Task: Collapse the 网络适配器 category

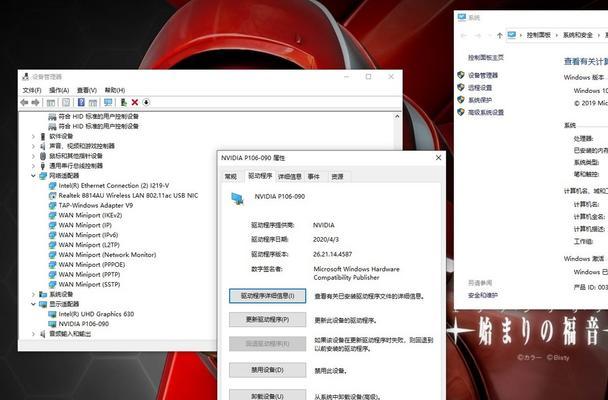Action: click(33, 176)
